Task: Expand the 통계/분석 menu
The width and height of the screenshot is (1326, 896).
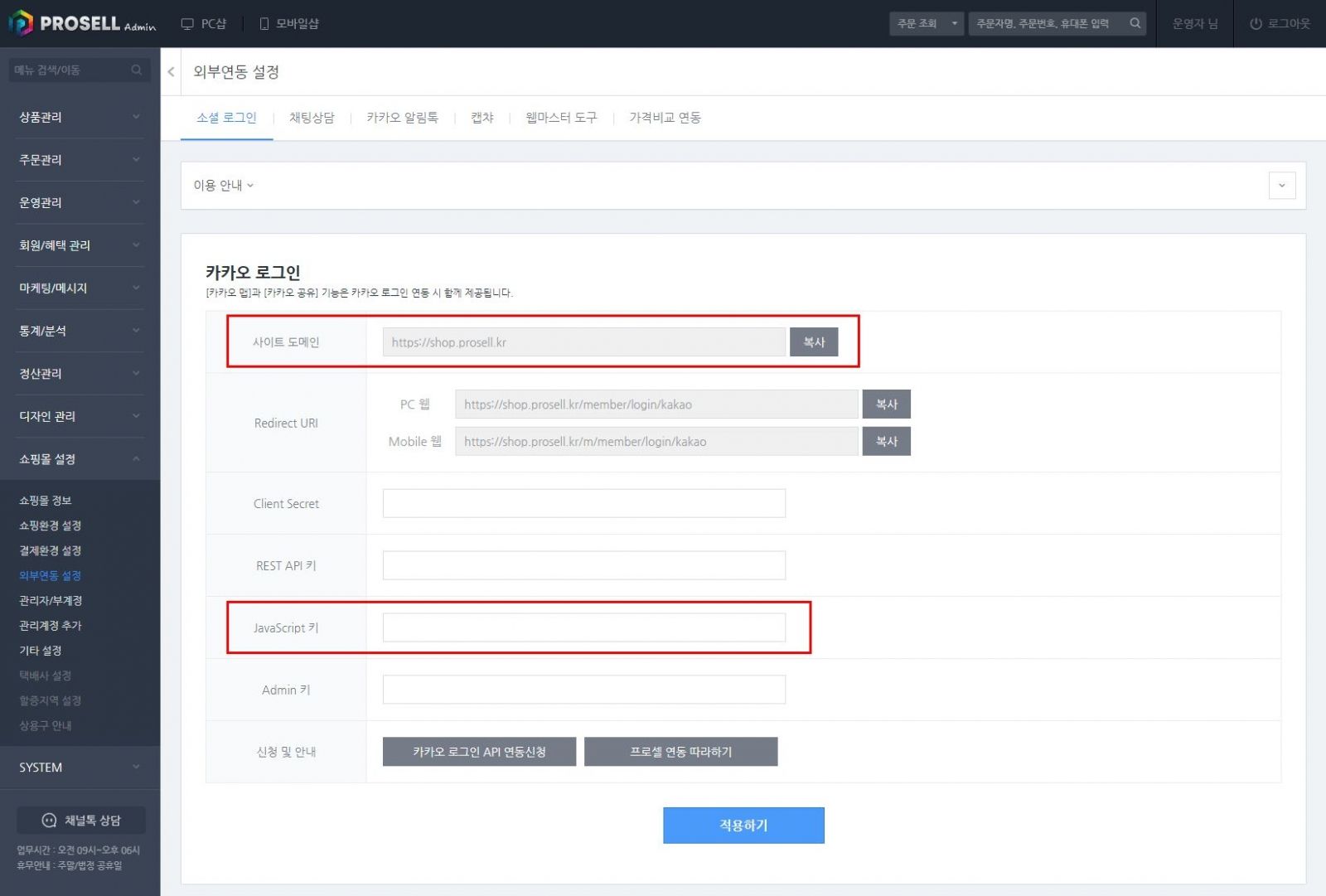Action: click(x=80, y=331)
